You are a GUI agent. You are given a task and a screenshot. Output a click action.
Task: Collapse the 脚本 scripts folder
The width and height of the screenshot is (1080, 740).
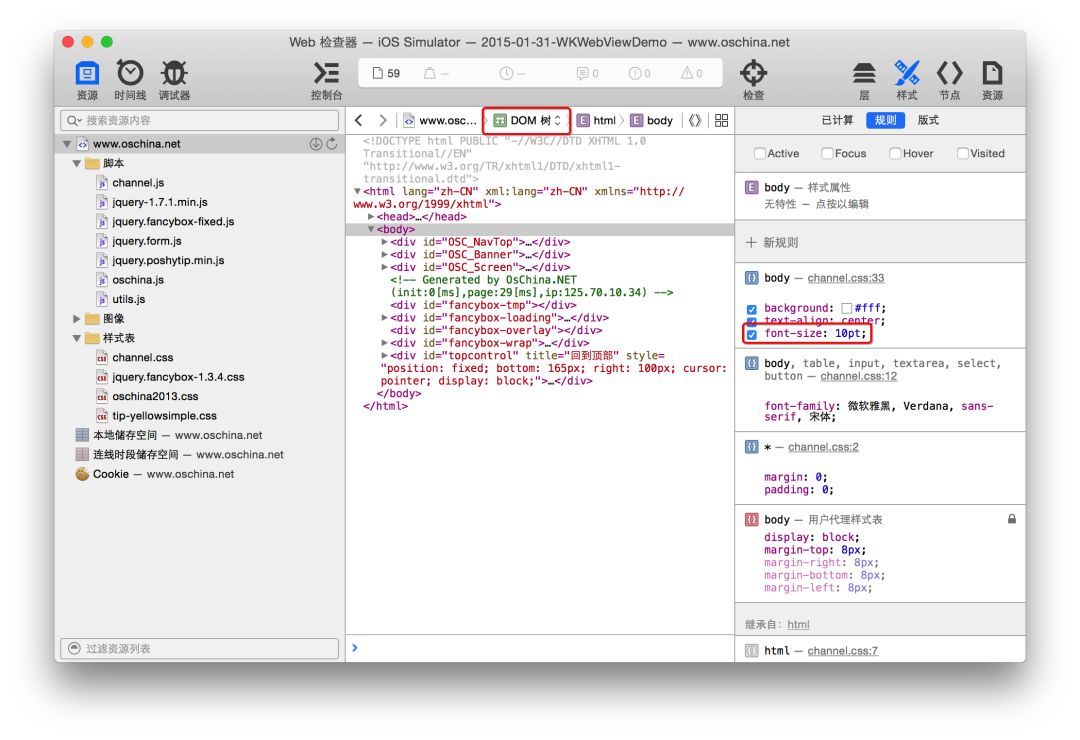point(76,163)
